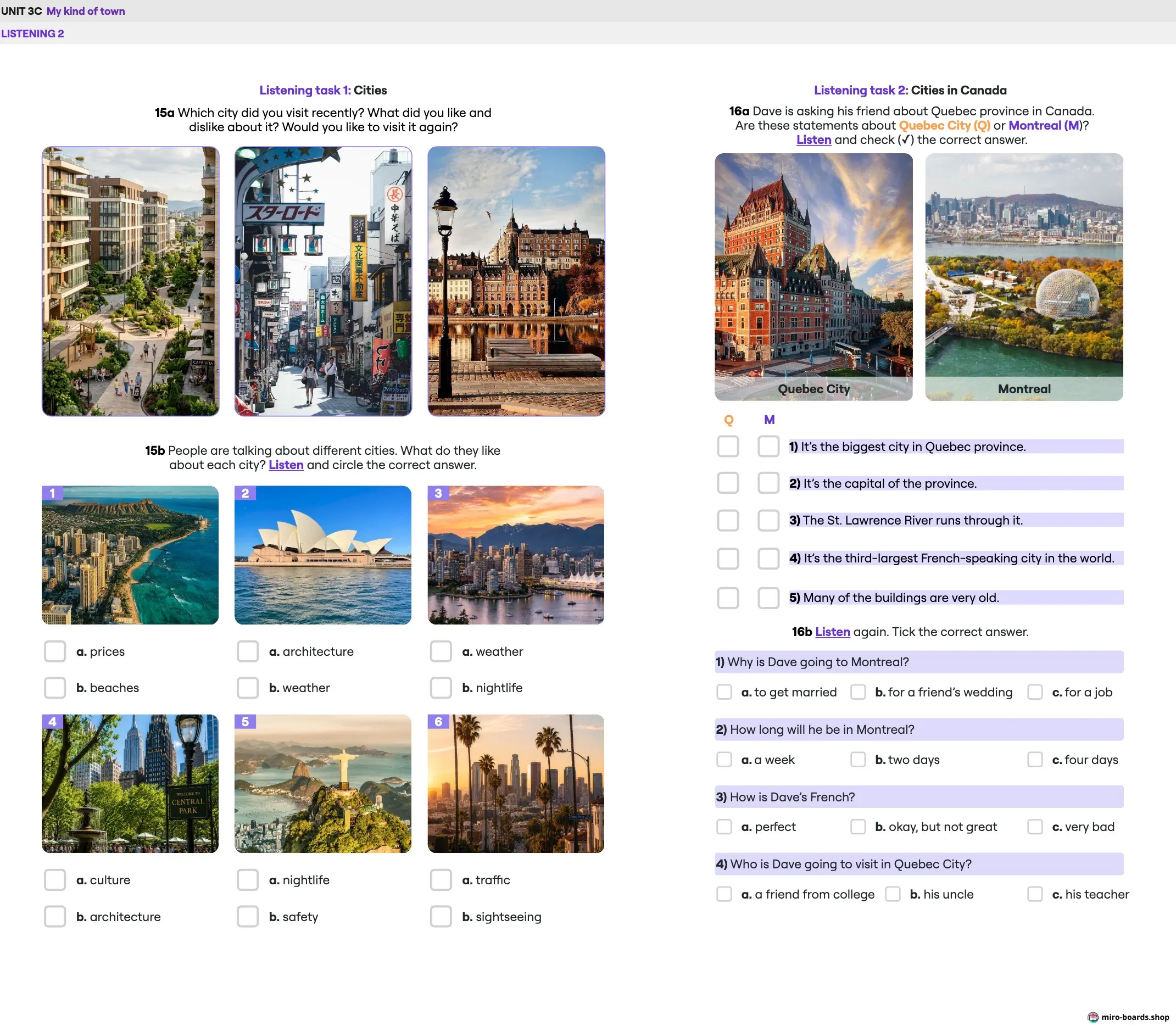Image resolution: width=1176 pixels, height=1026 pixels.
Task: Choose 'c. four days' option
Action: 1035,760
